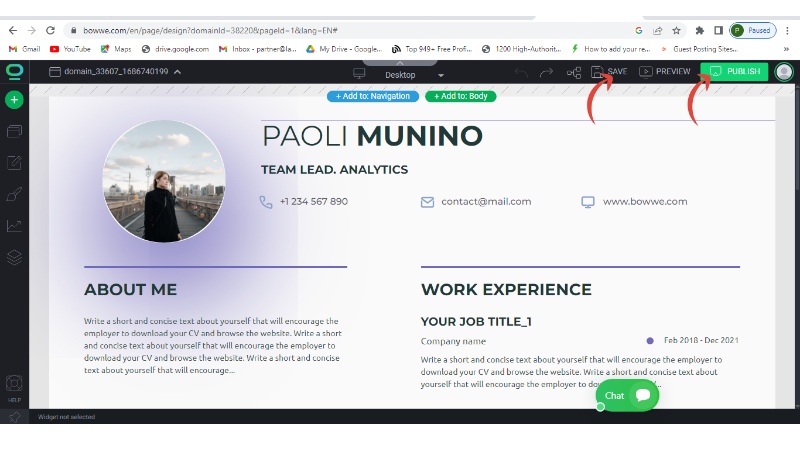Click the undo arrow in top toolbar
The width and height of the screenshot is (800, 449).
point(521,72)
